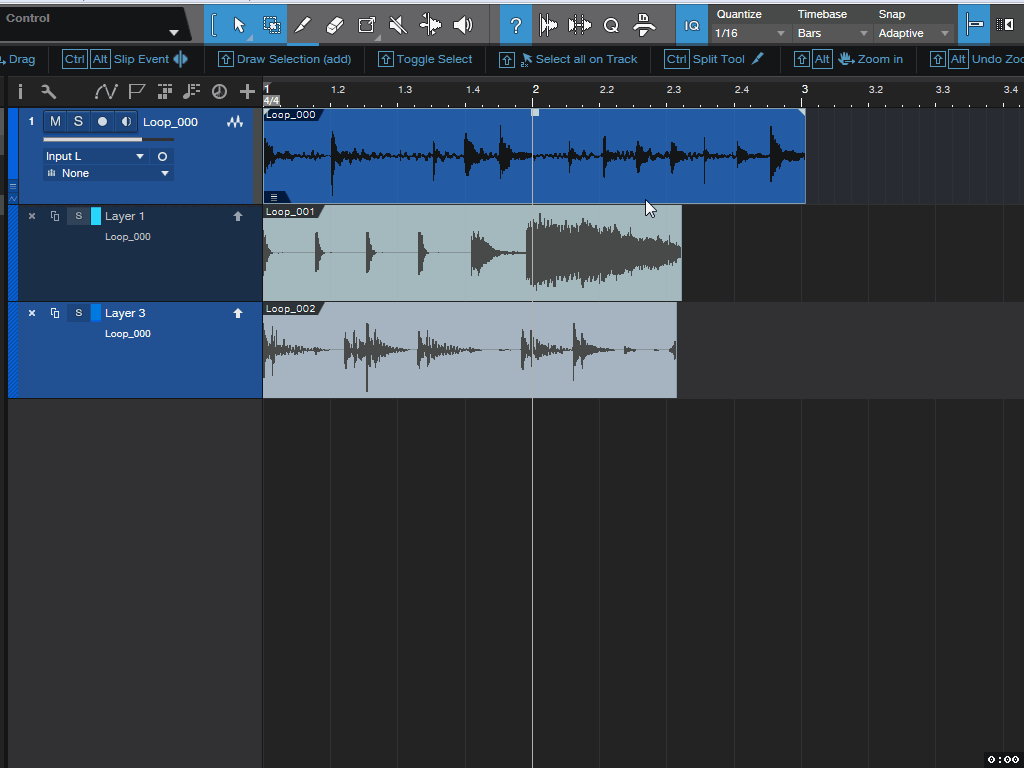The height and width of the screenshot is (768, 1024).
Task: Choose the Listen speaker tool
Action: pyautogui.click(x=462, y=25)
